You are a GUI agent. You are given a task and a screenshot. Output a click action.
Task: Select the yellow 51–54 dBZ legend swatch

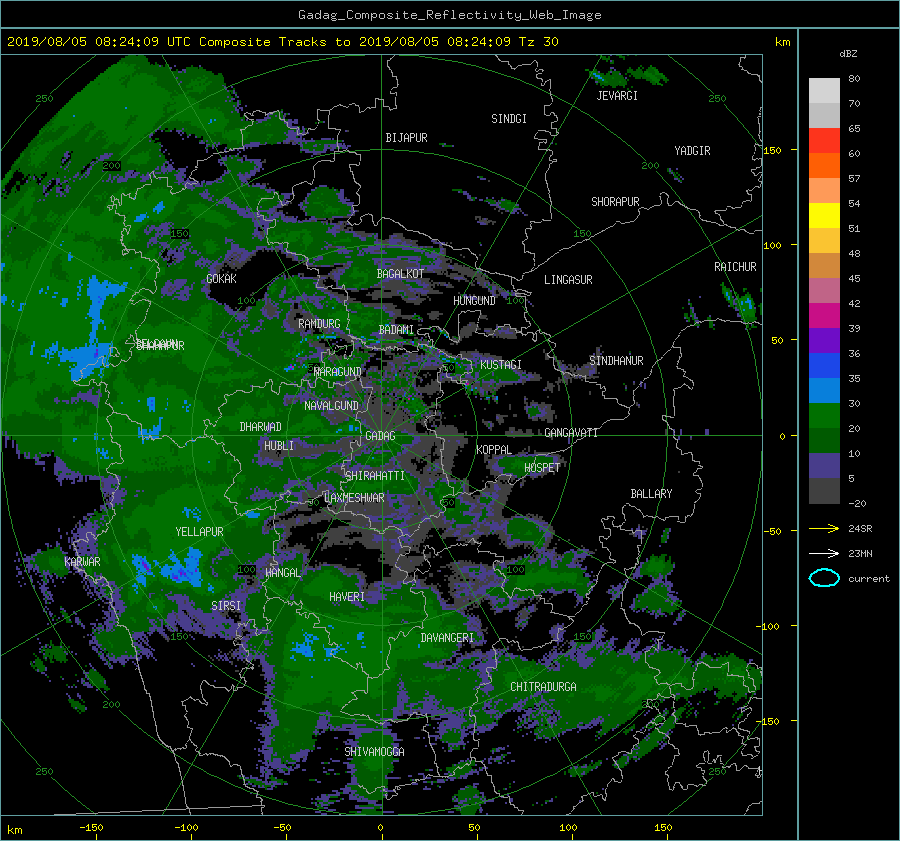[824, 215]
